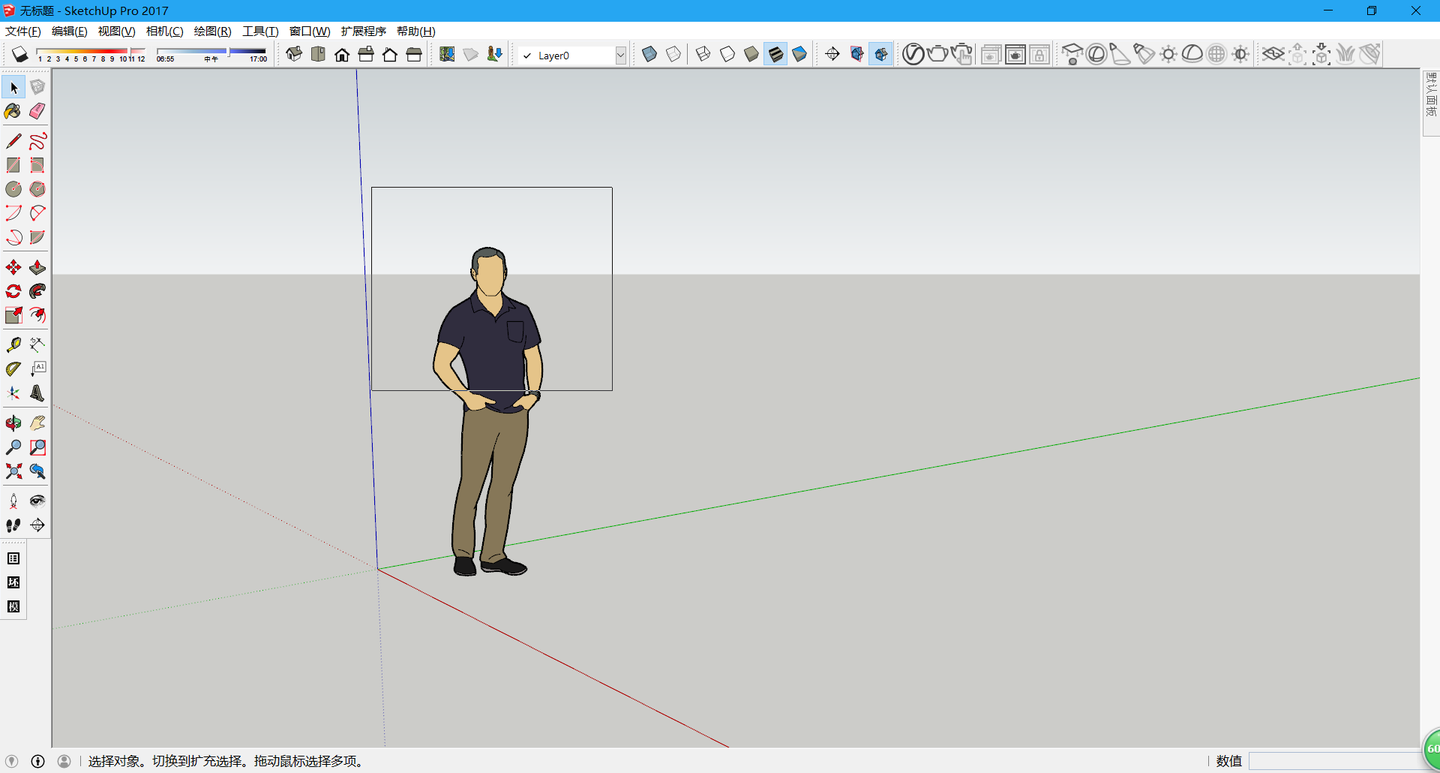This screenshot has width=1440, height=773.
Task: Expand the default tray side panel
Action: pyautogui.click(x=1430, y=95)
